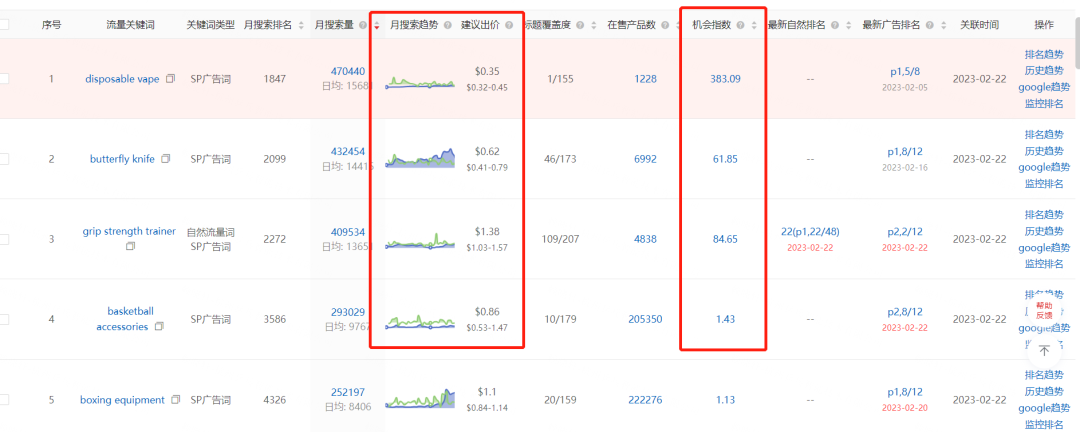Click monthly search volume 470440
This screenshot has height=432, width=1080.
[x=348, y=71]
